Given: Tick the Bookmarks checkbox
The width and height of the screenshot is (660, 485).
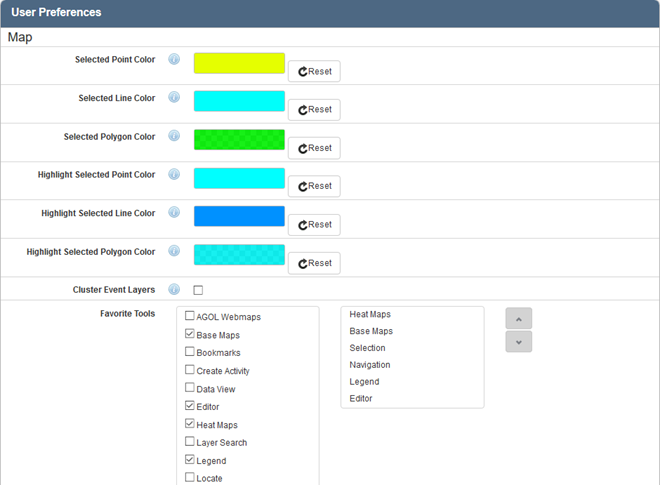Looking at the screenshot, I should [x=190, y=353].
